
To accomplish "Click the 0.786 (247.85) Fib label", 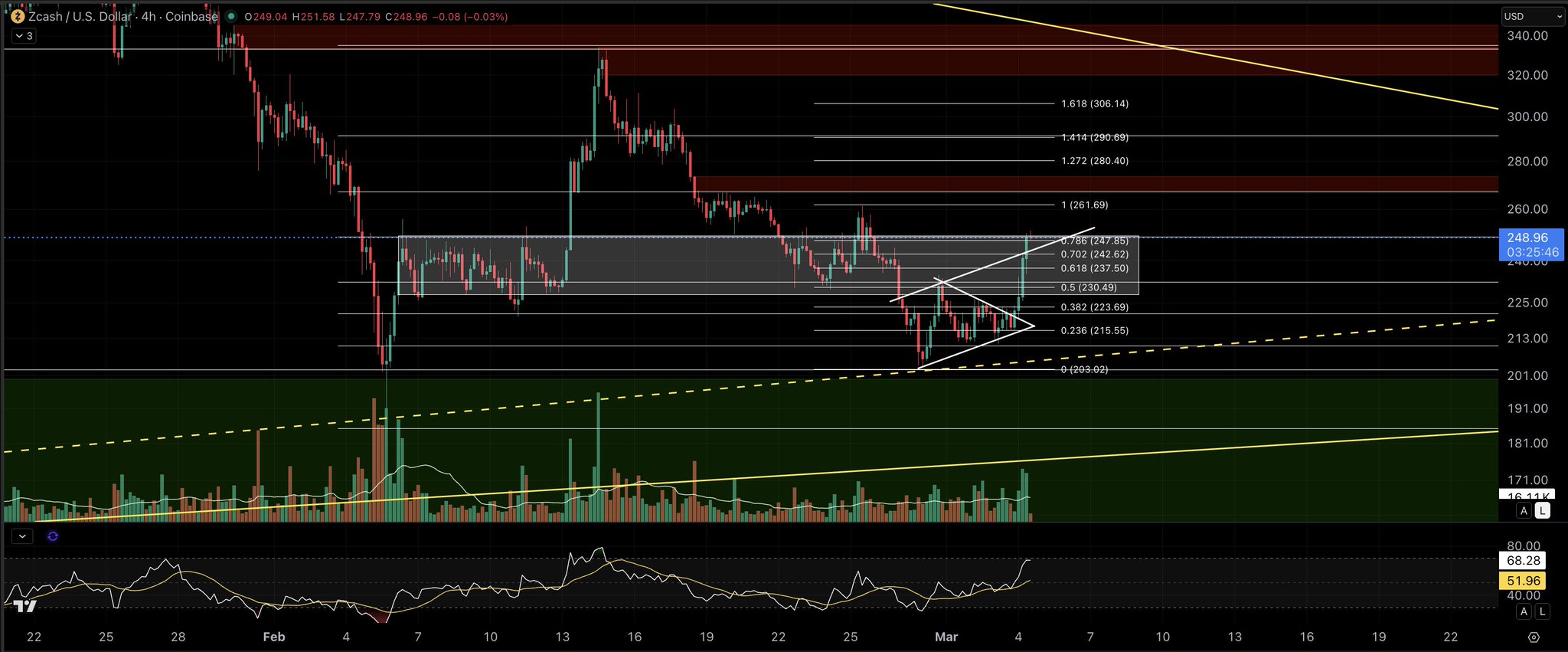I will coord(1095,241).
